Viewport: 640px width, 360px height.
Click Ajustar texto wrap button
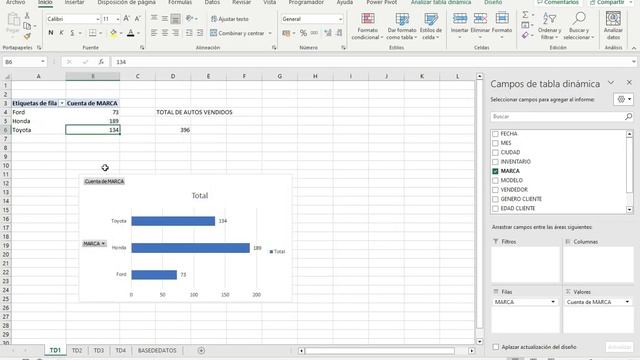point(230,19)
